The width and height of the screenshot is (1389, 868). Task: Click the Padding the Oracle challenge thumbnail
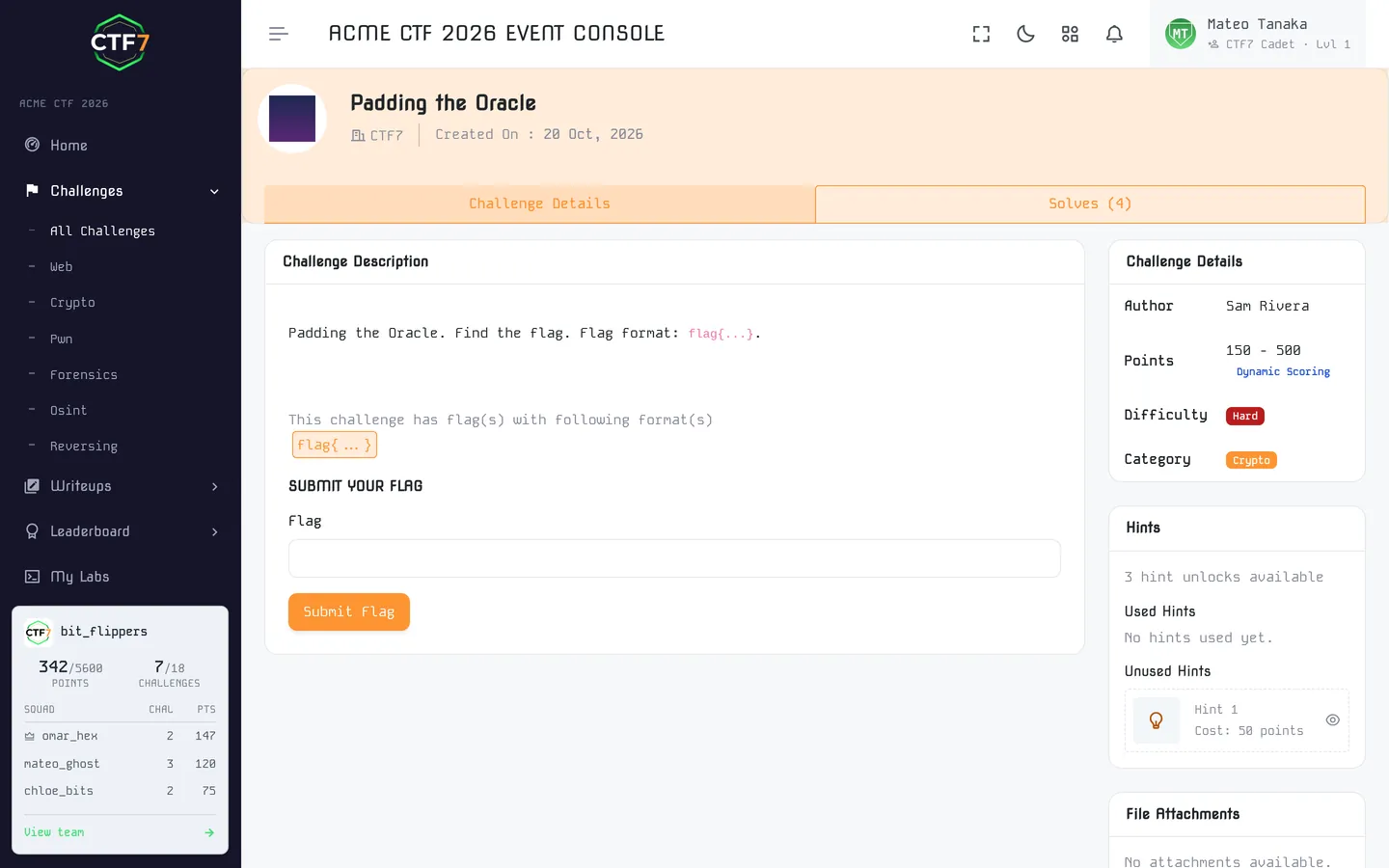point(292,119)
